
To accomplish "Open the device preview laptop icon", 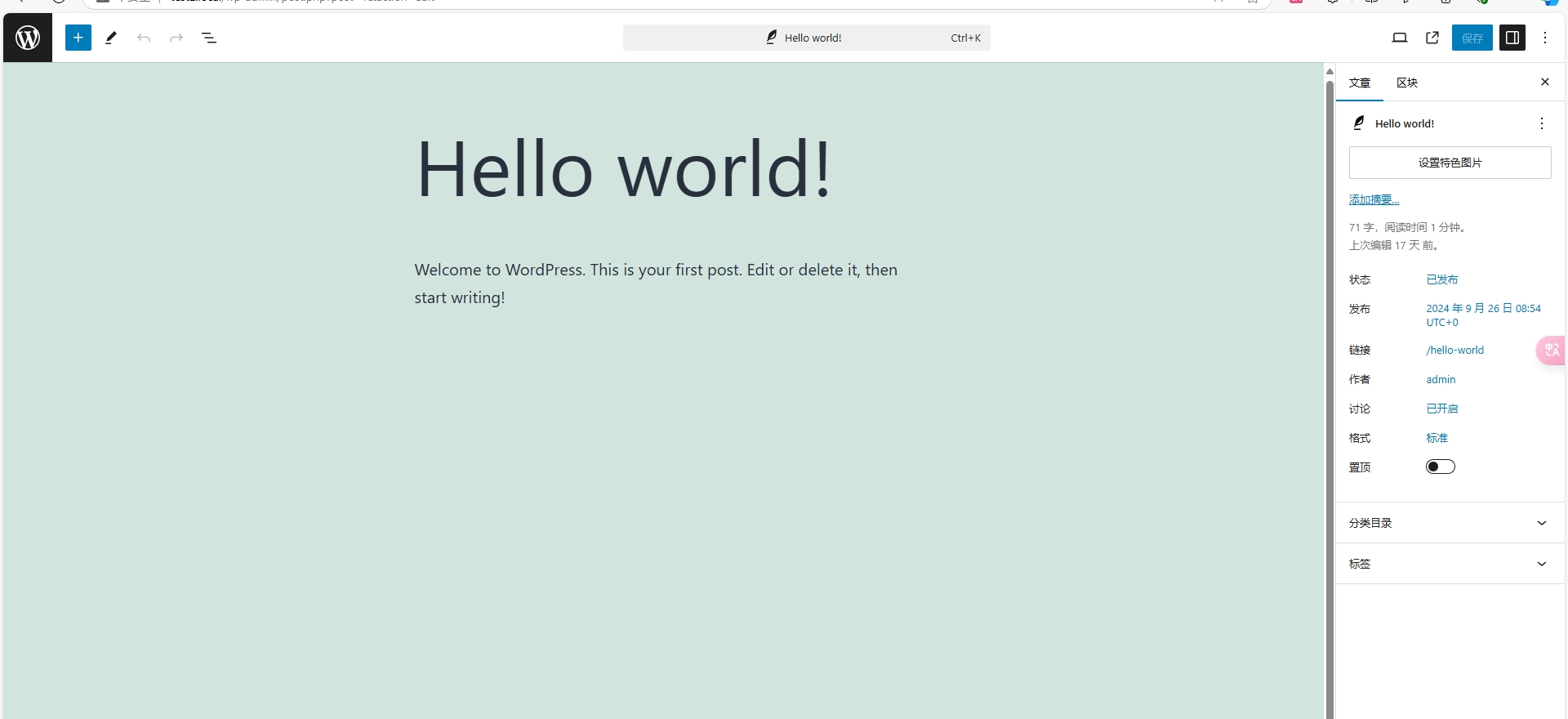I will coord(1400,38).
